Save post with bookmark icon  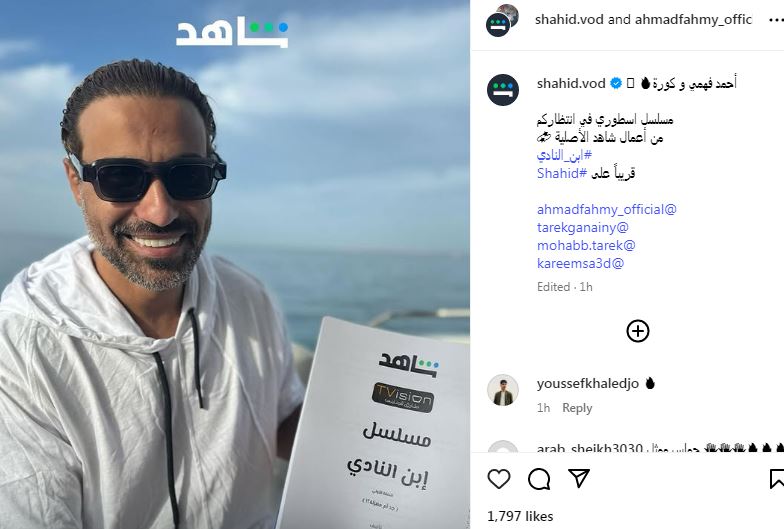[776, 478]
